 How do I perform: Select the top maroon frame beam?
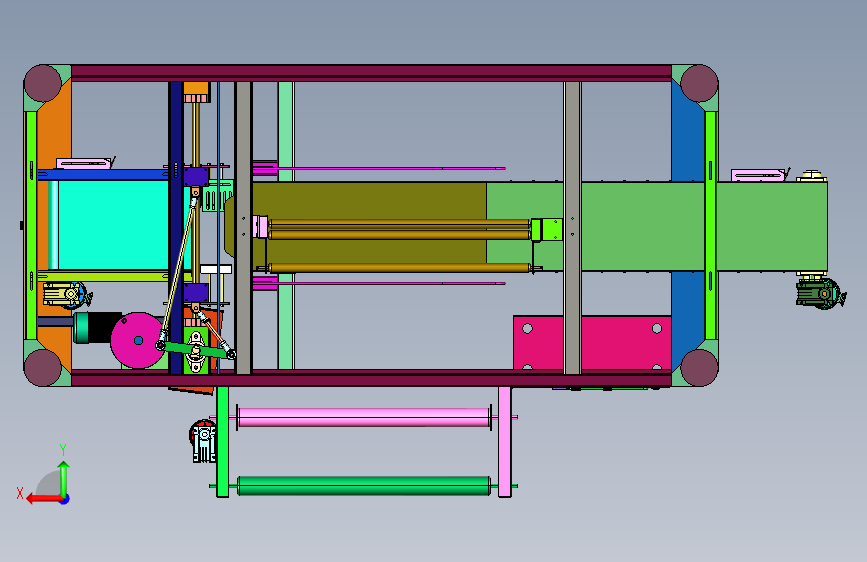coord(372,71)
